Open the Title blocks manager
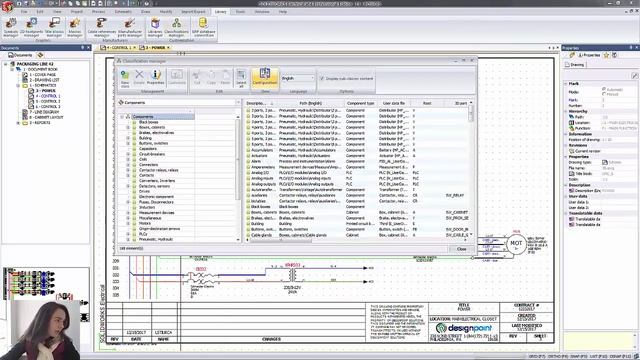This screenshot has width=640, height=360. (x=54, y=27)
